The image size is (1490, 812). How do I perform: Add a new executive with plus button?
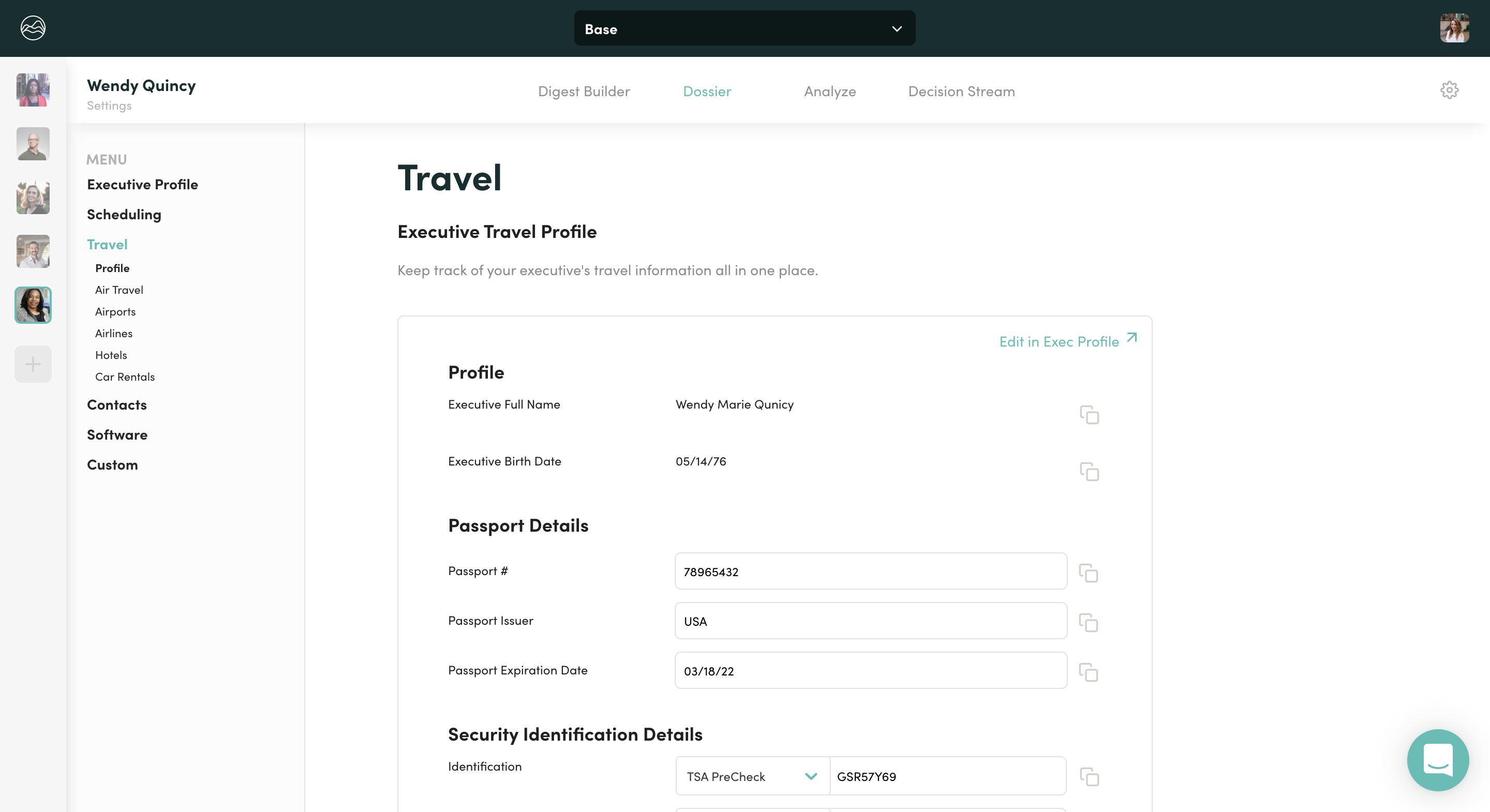tap(33, 364)
